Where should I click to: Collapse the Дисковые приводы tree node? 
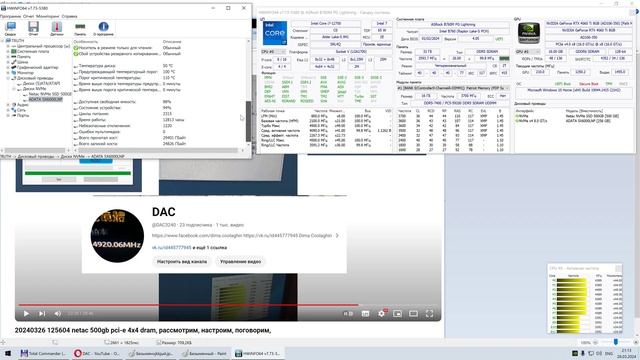8,78
